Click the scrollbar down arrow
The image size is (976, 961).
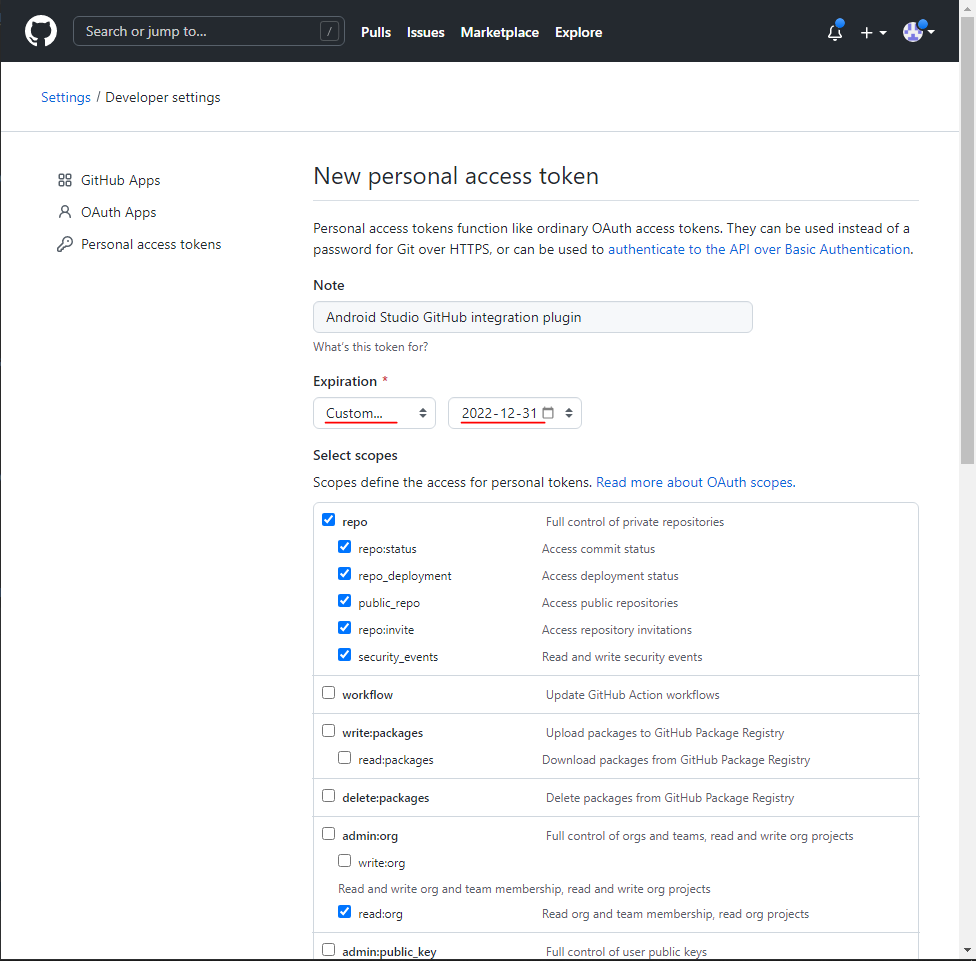(967, 950)
